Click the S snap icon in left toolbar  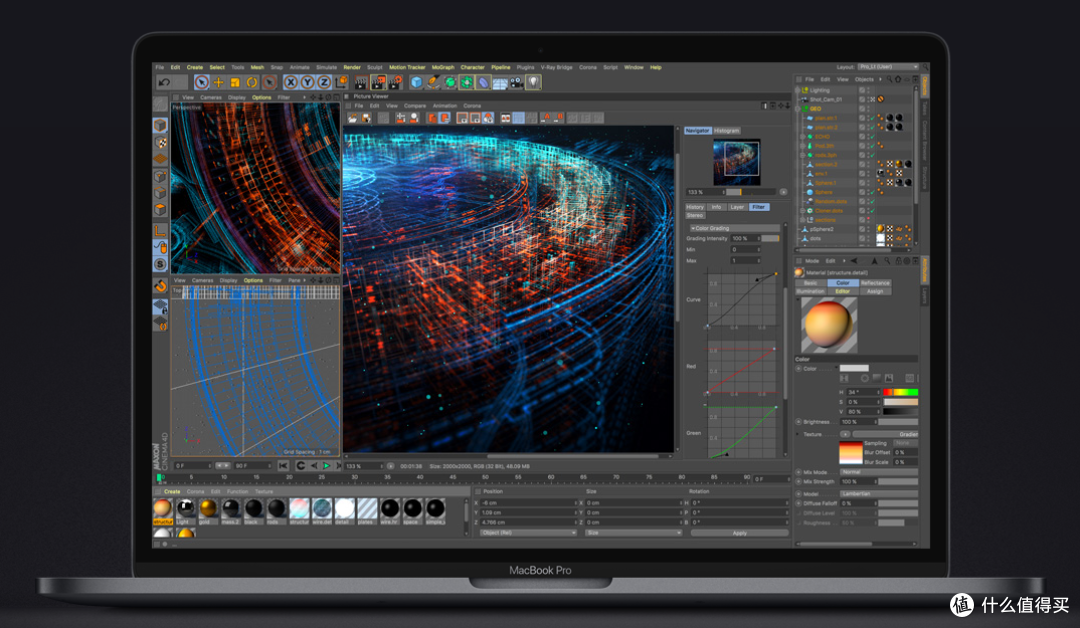pos(160,264)
